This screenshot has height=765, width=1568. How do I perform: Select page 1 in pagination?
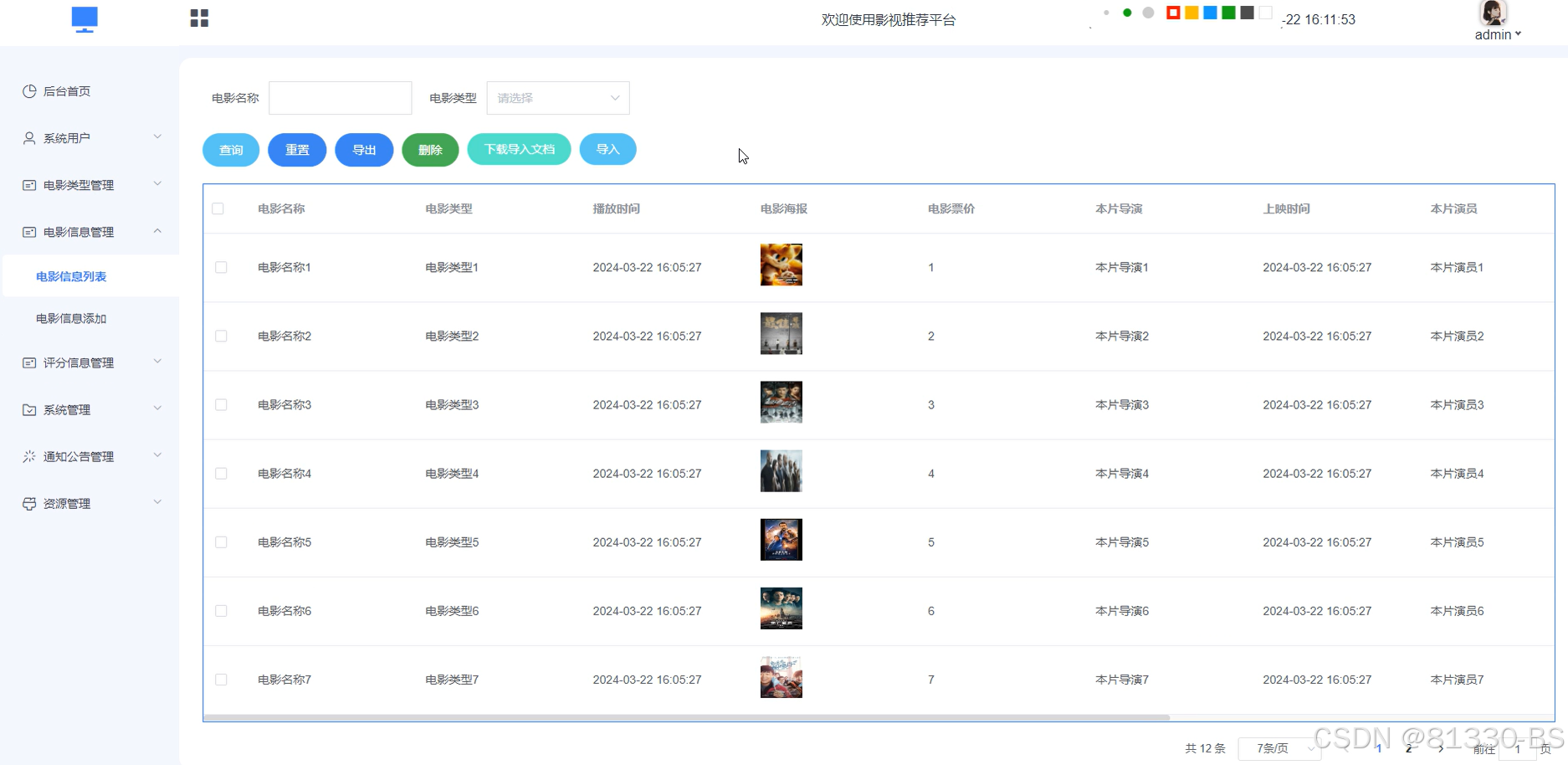click(x=1379, y=748)
